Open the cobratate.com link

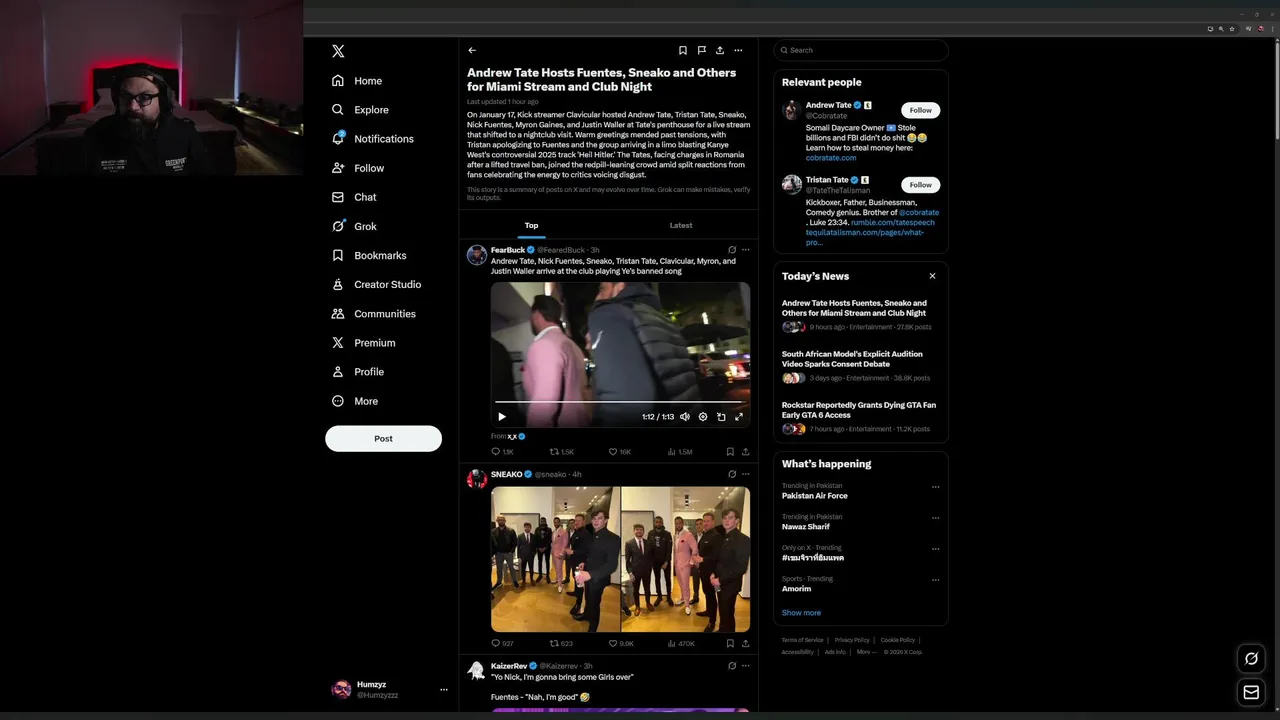[x=831, y=158]
